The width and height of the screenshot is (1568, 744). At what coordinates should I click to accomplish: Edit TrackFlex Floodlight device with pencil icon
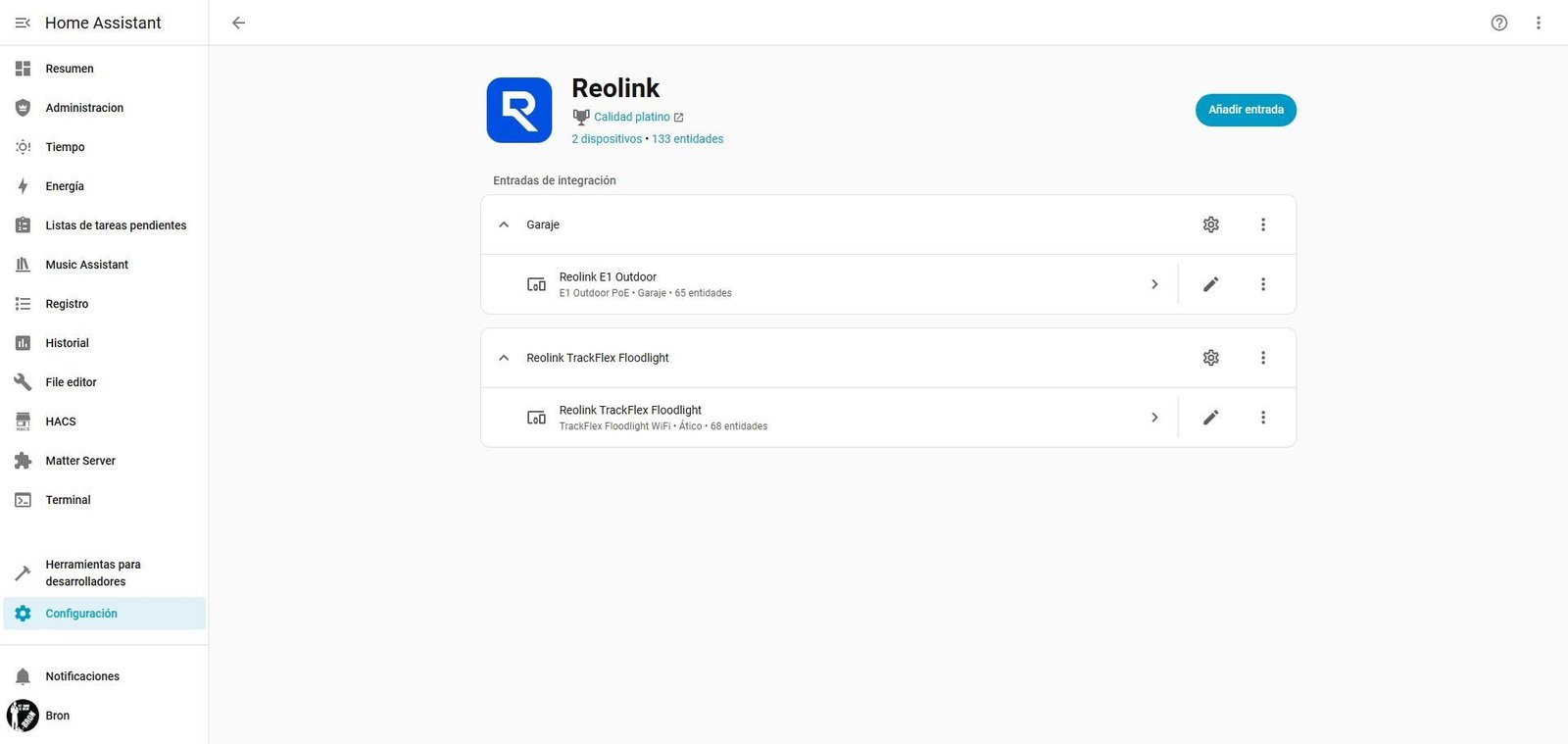point(1211,418)
